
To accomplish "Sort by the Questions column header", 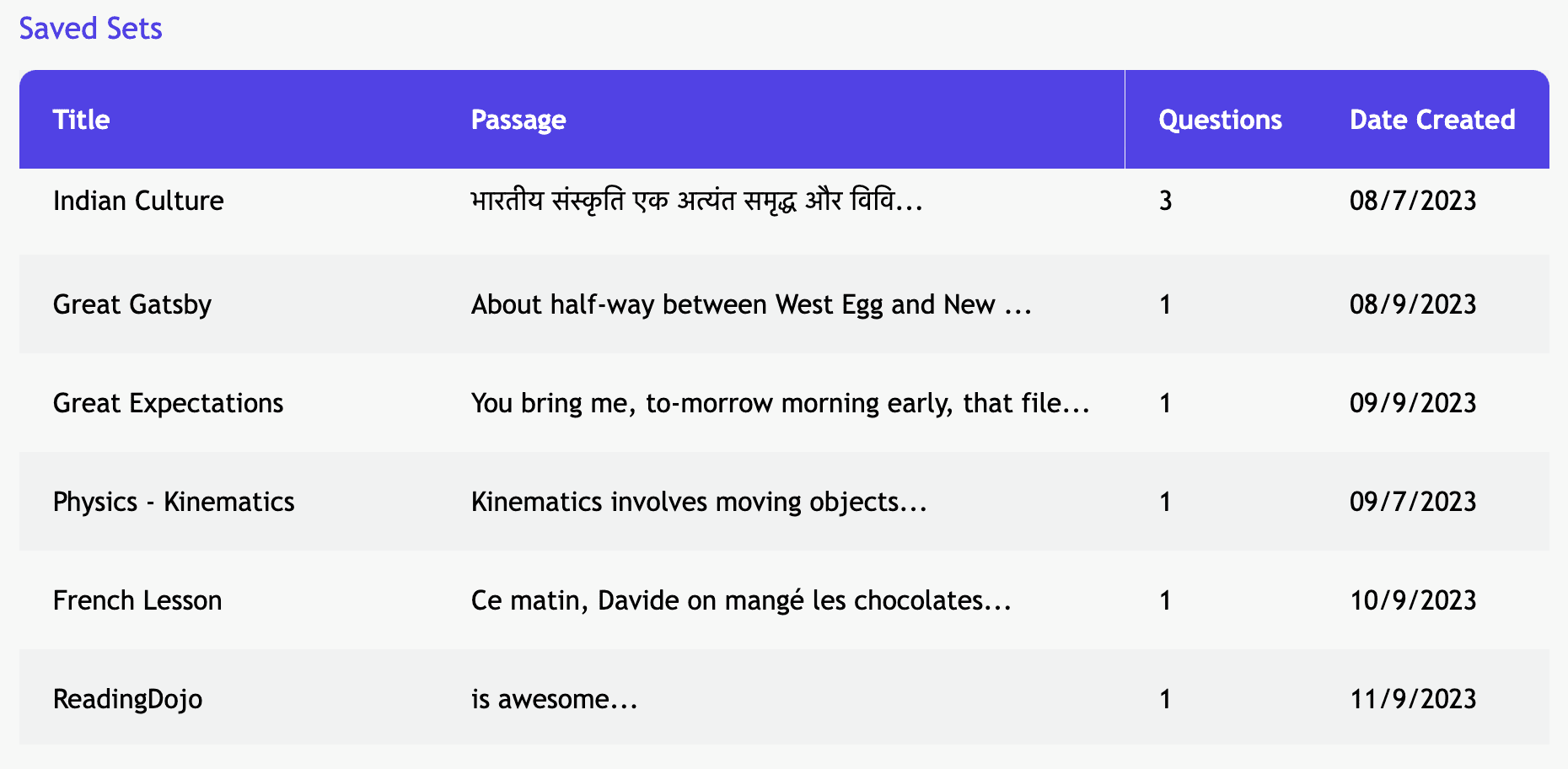I will (x=1219, y=120).
